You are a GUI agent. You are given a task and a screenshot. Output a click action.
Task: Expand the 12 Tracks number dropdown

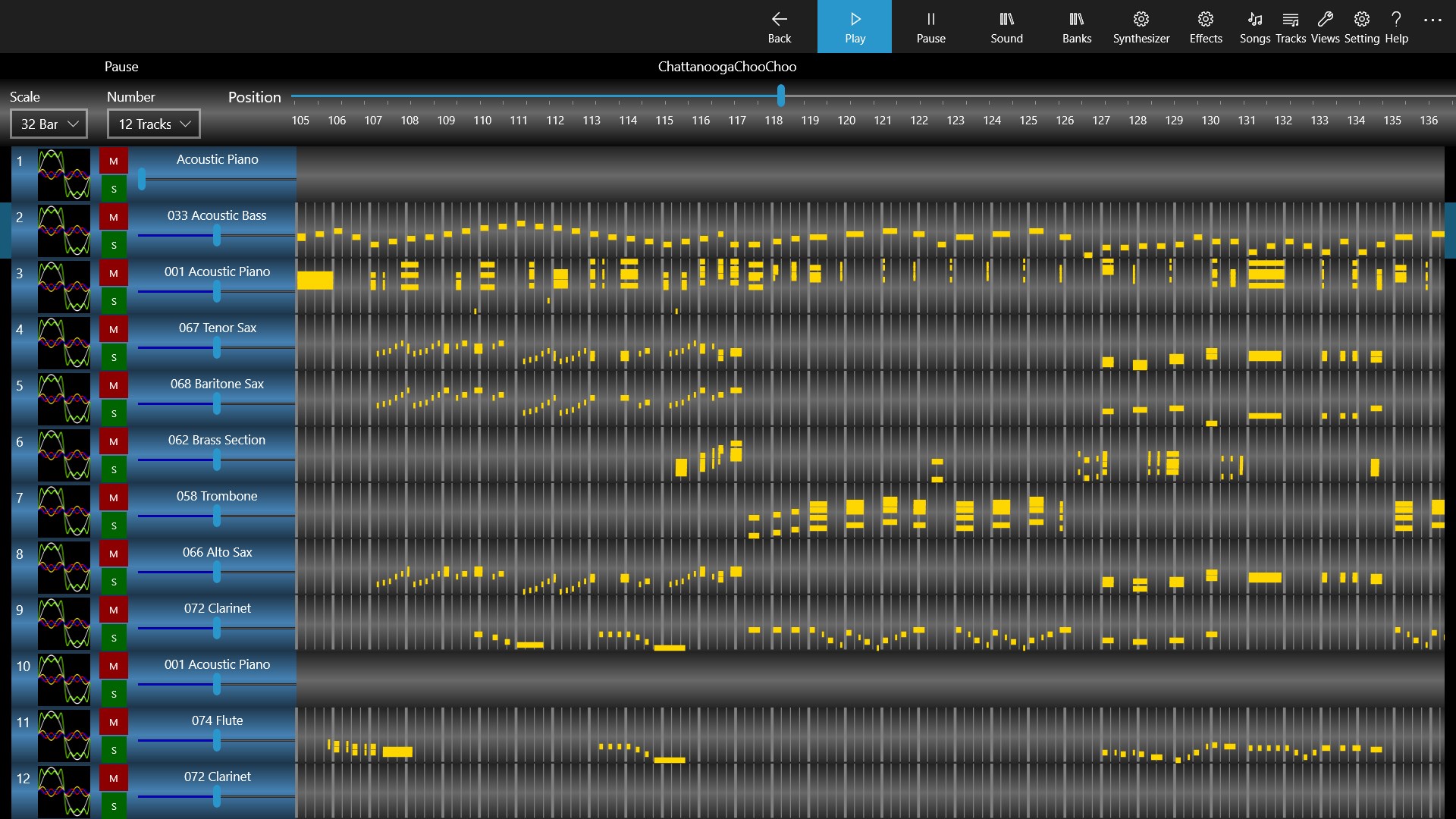154,124
